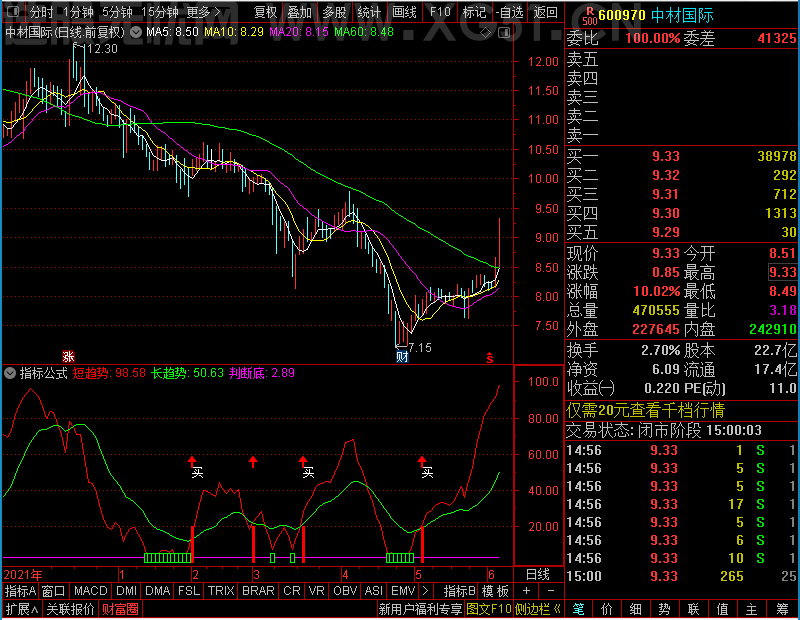
Task: Select the CR indicator
Action: click(x=292, y=591)
